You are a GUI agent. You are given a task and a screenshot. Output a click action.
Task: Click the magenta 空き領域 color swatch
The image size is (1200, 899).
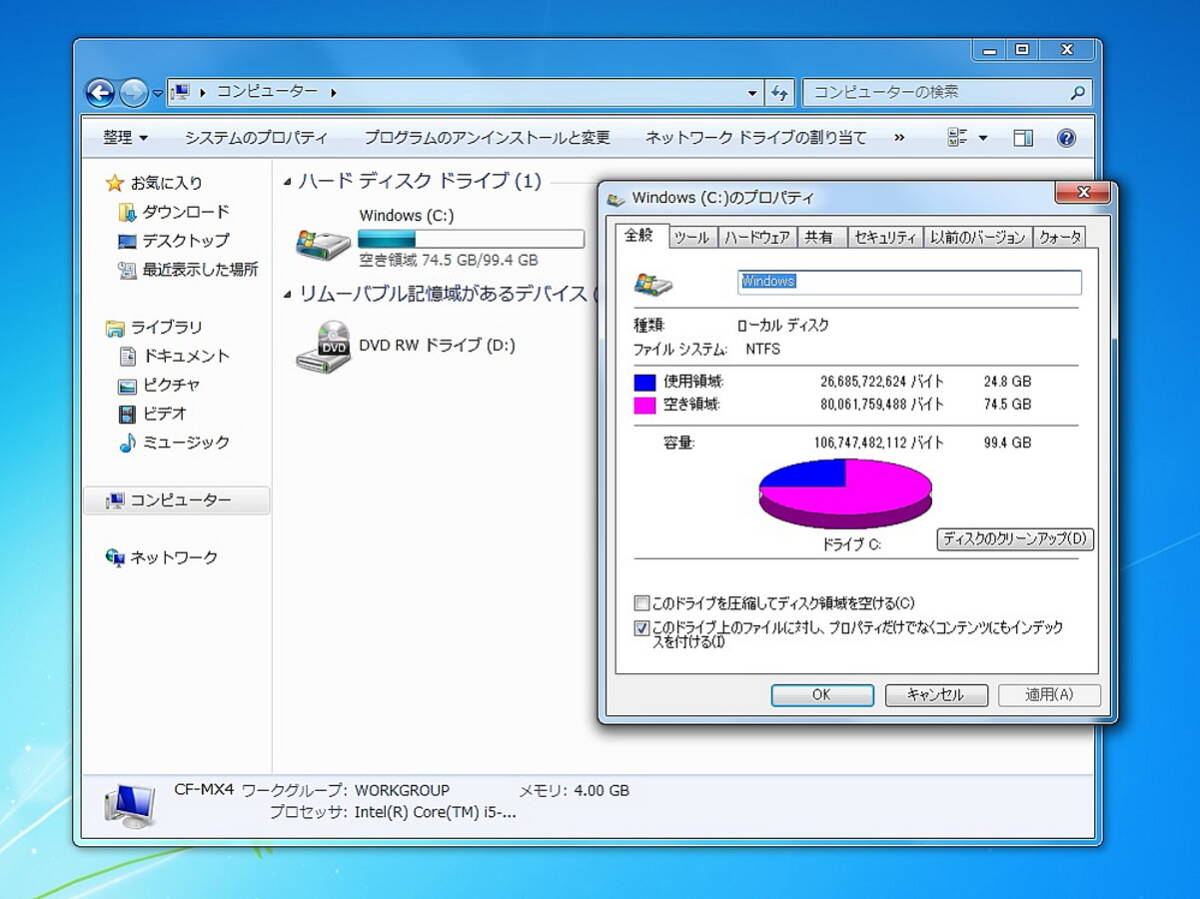[x=645, y=405]
